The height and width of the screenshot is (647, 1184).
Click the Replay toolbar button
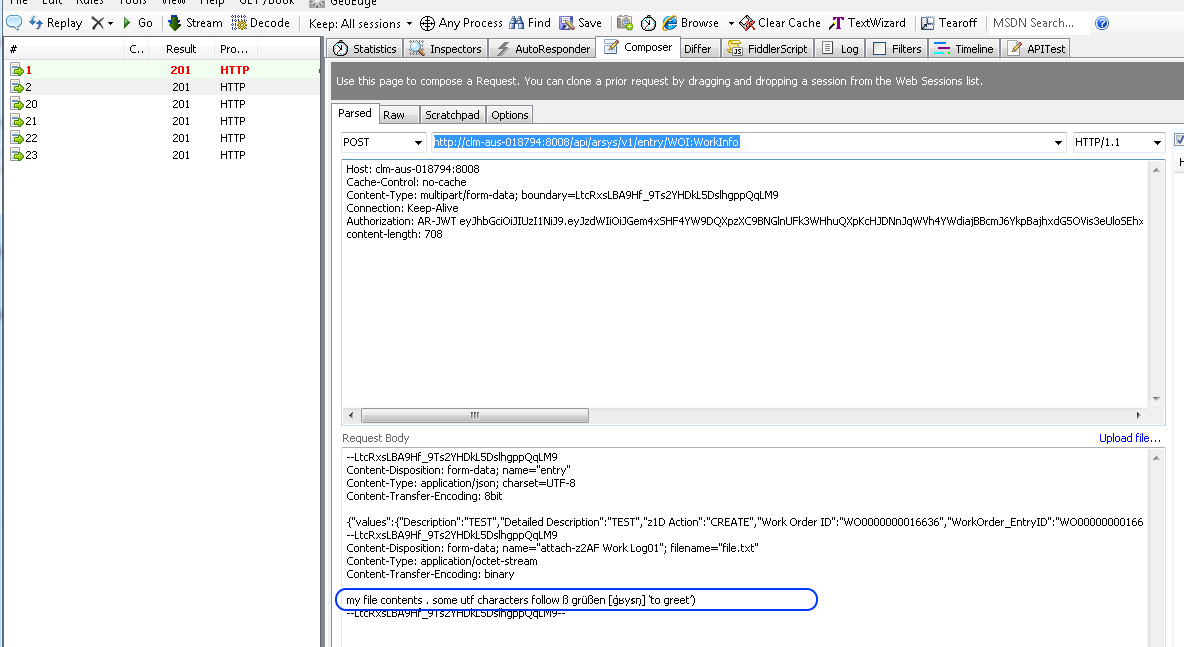pos(55,22)
